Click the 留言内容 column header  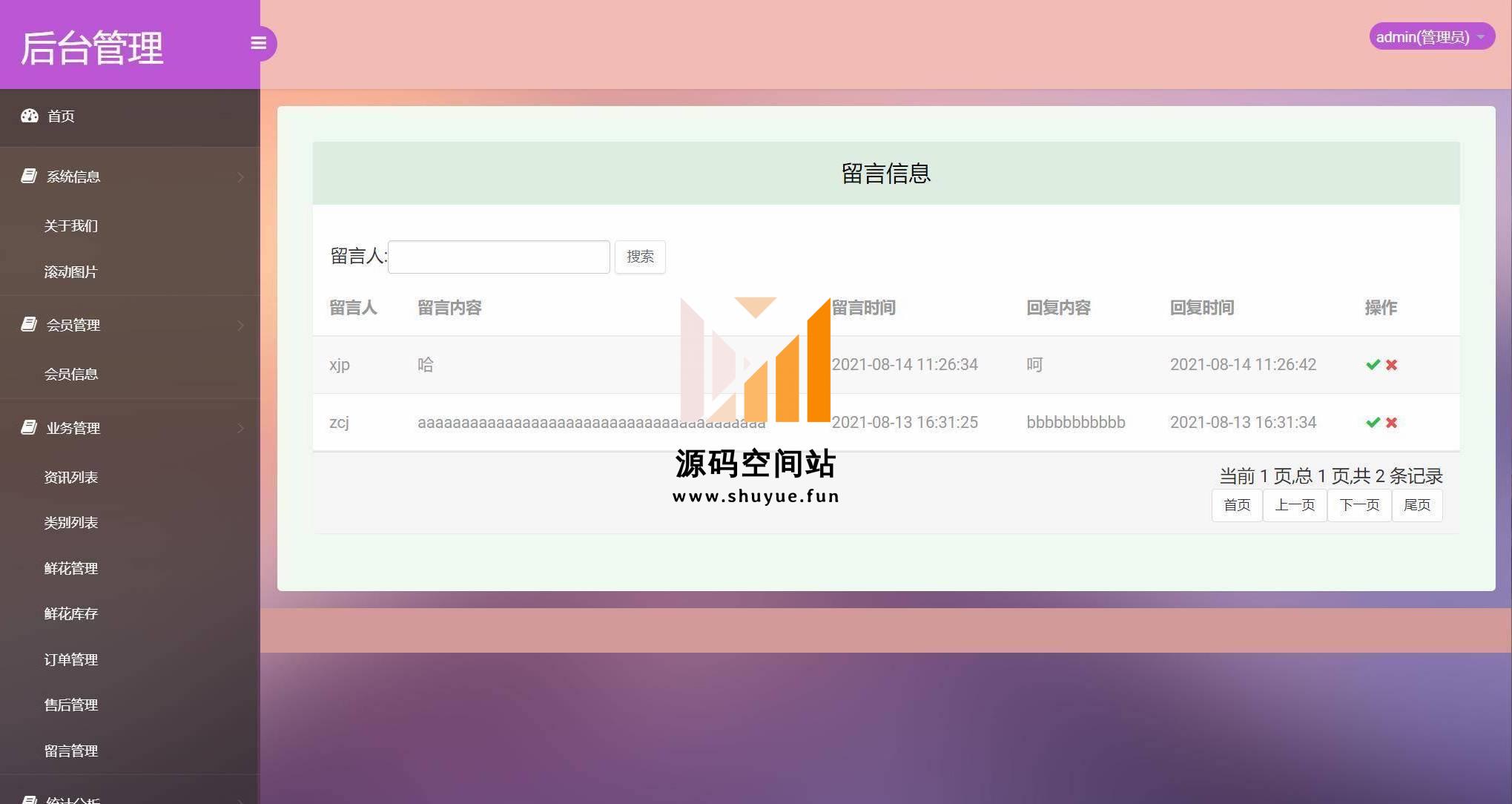pyautogui.click(x=449, y=308)
